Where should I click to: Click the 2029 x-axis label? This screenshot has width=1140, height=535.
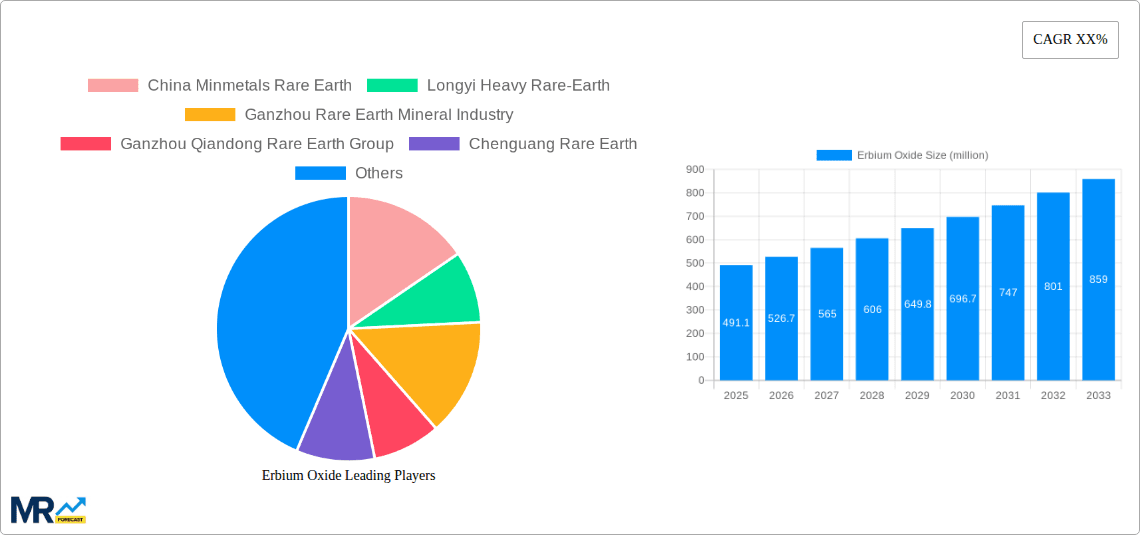(x=918, y=395)
